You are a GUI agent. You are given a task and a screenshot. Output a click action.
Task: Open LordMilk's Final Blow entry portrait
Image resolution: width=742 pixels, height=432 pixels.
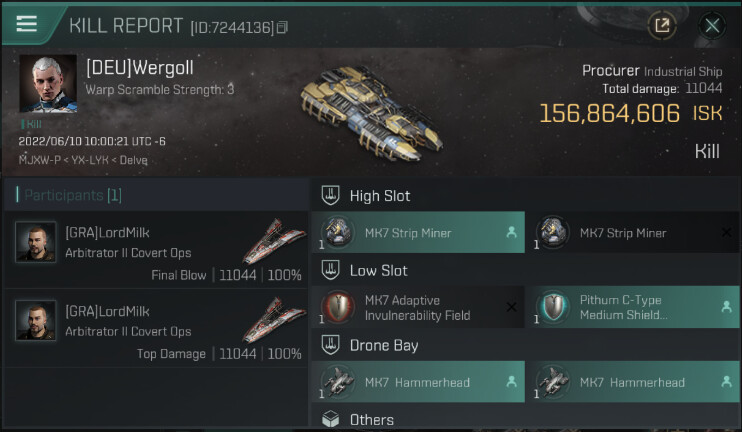(36, 243)
